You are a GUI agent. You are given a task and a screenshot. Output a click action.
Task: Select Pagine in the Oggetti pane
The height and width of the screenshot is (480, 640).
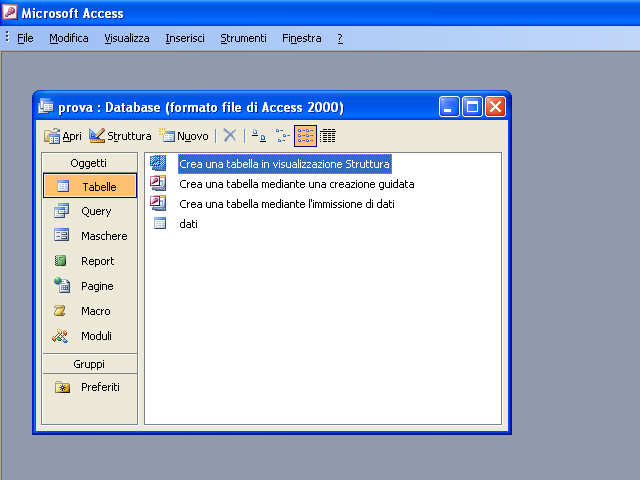tap(90, 286)
